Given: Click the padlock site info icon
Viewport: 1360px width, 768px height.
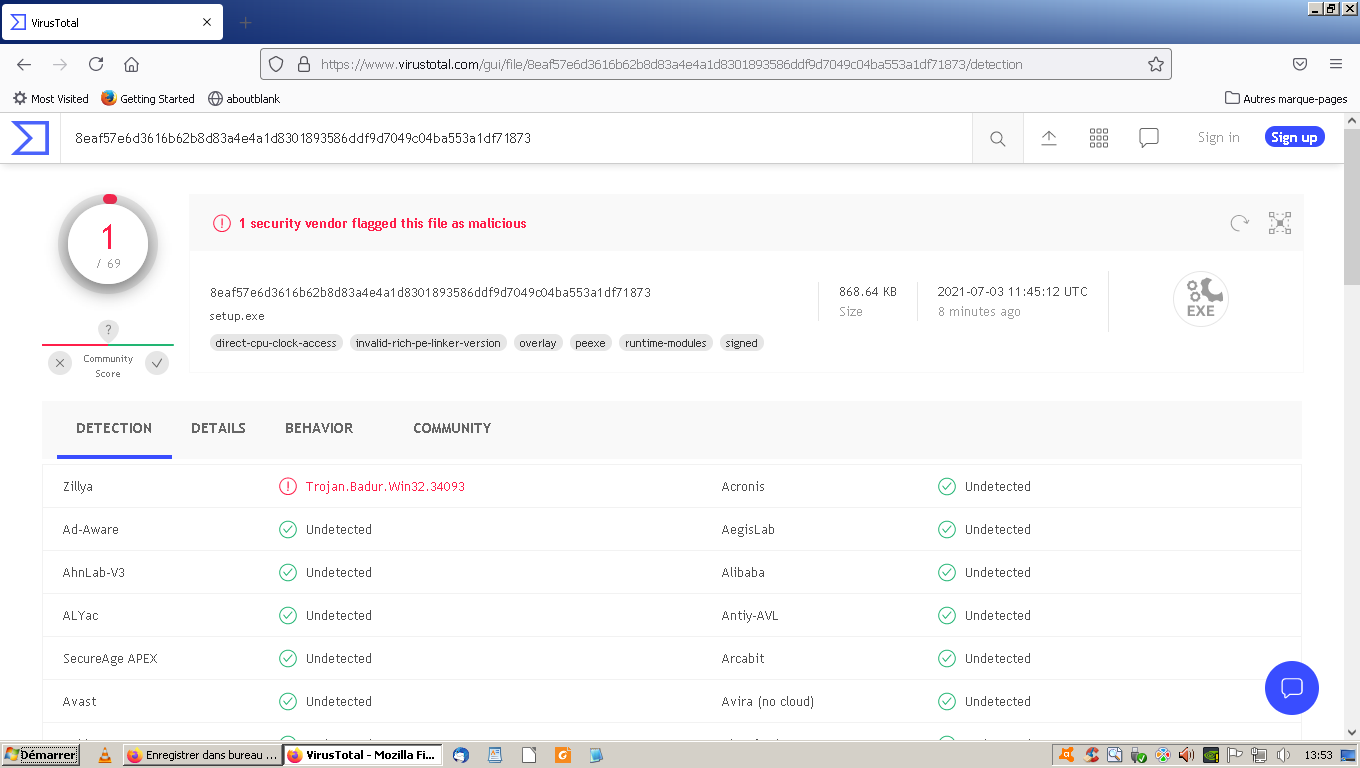Looking at the screenshot, I should pos(304,64).
